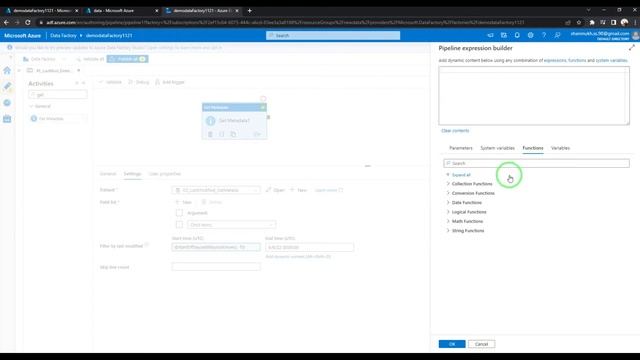Viewport: 640px width, 360px height.
Task: Tick the Argument checkbox in Field list
Action: (179, 213)
